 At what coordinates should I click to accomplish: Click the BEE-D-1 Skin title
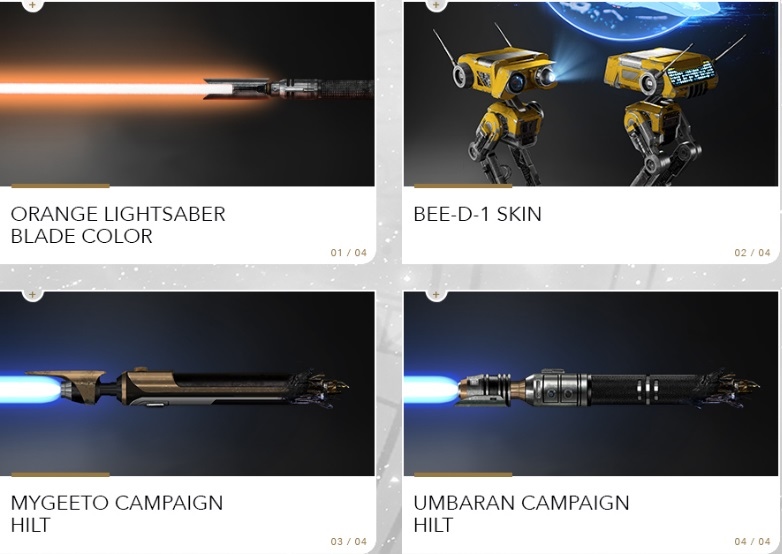(477, 214)
